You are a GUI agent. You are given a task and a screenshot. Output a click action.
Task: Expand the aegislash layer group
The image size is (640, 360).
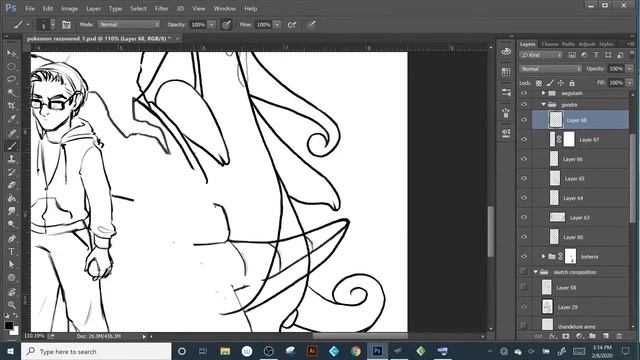[543, 93]
